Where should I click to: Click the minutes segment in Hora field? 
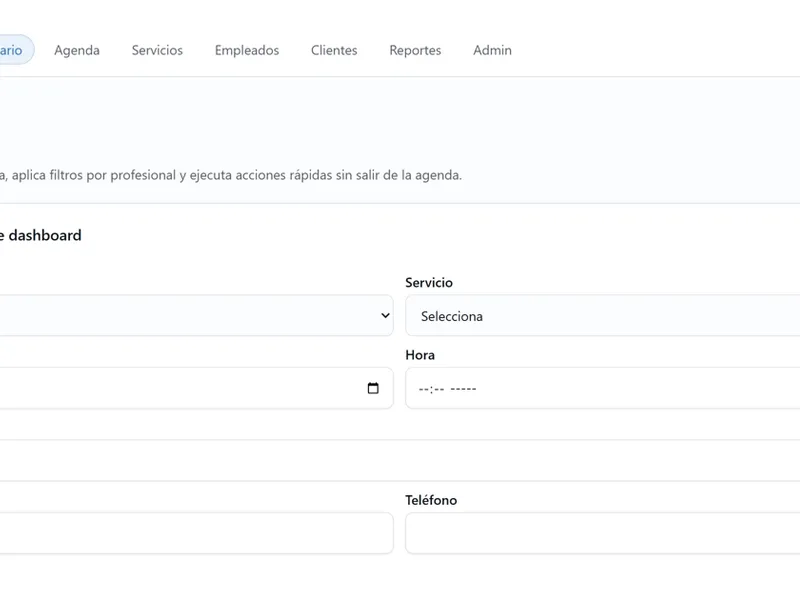(x=437, y=389)
